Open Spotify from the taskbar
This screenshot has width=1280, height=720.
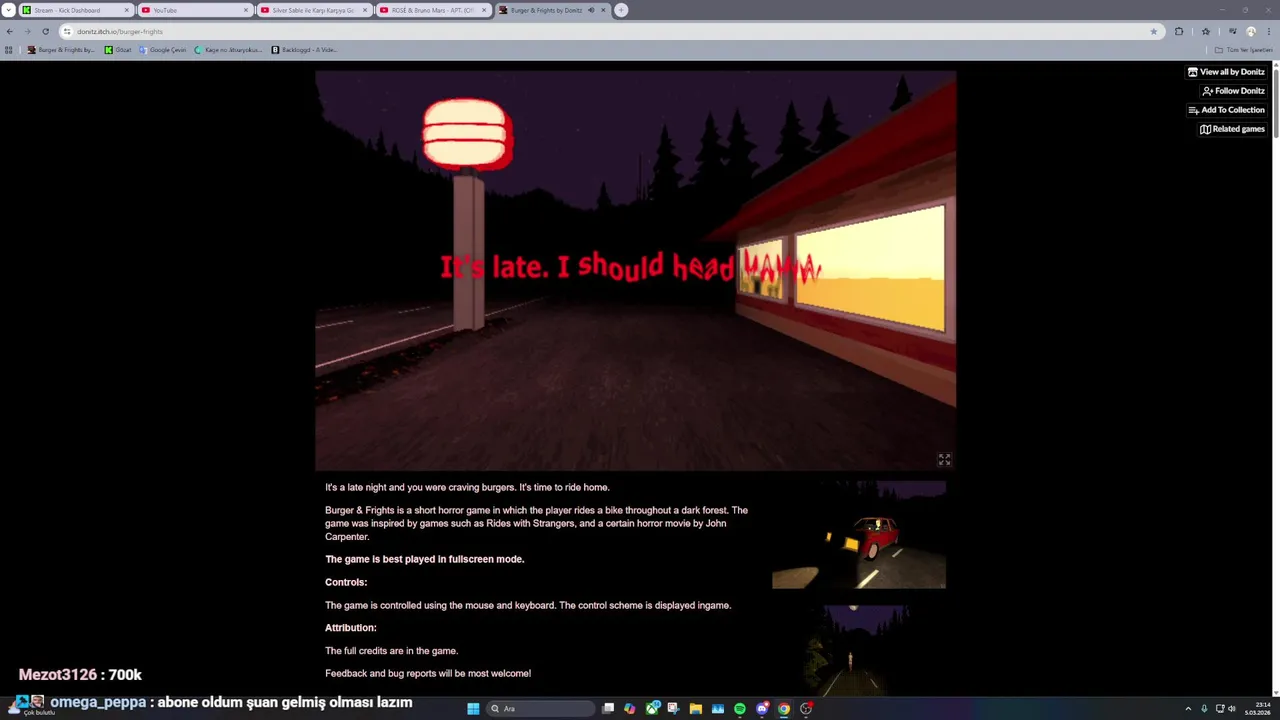click(739, 709)
